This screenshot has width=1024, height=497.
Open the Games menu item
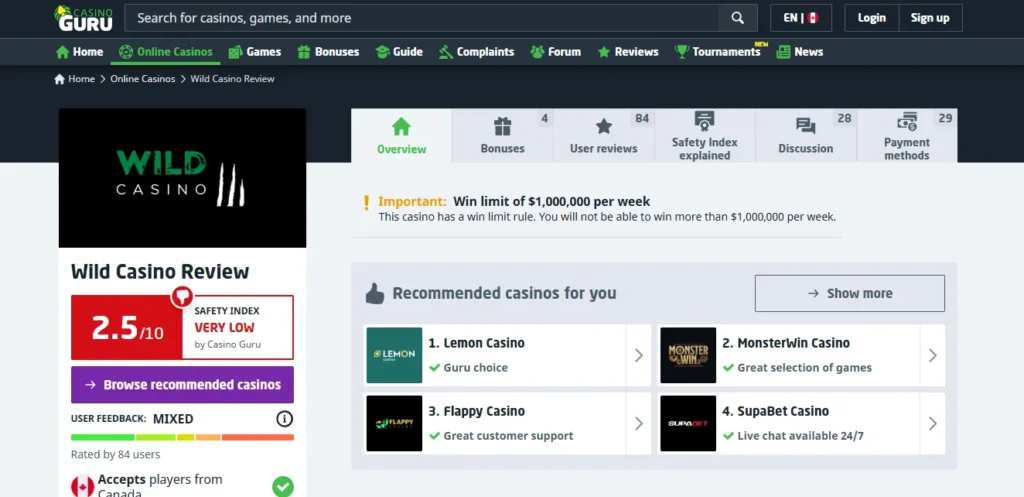pyautogui.click(x=255, y=52)
